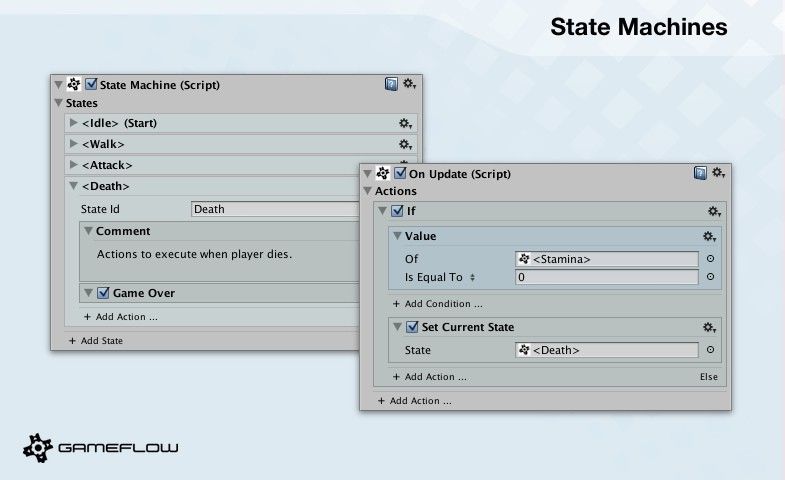The height and width of the screenshot is (480, 785).
Task: Collapse the Game Over action foldout
Action: click(x=89, y=293)
